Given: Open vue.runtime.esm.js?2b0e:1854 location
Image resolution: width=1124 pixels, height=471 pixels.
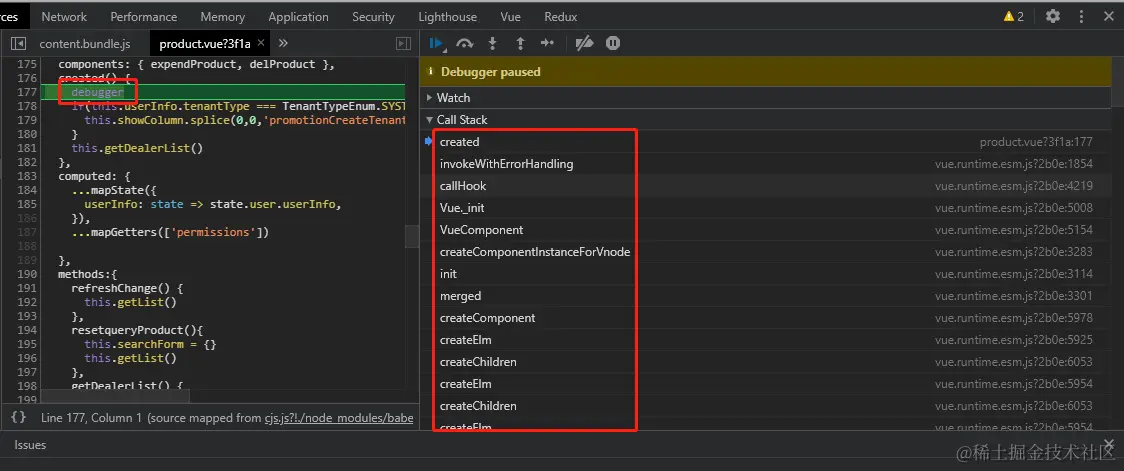Looking at the screenshot, I should 1014,164.
